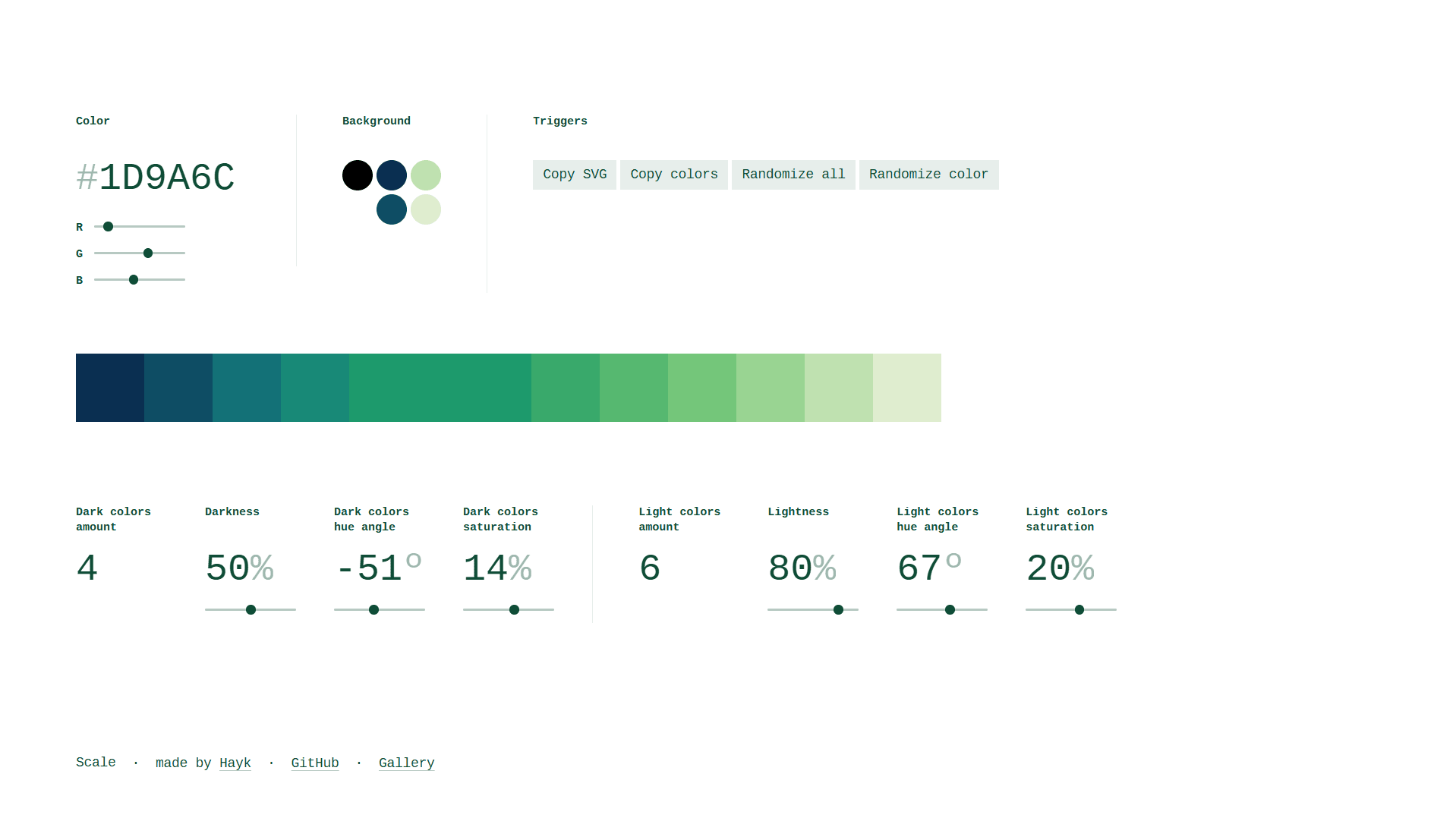Screen dimensions: 1456x818
Task: Click the fourth teal-green scale swatch
Action: click(x=315, y=388)
